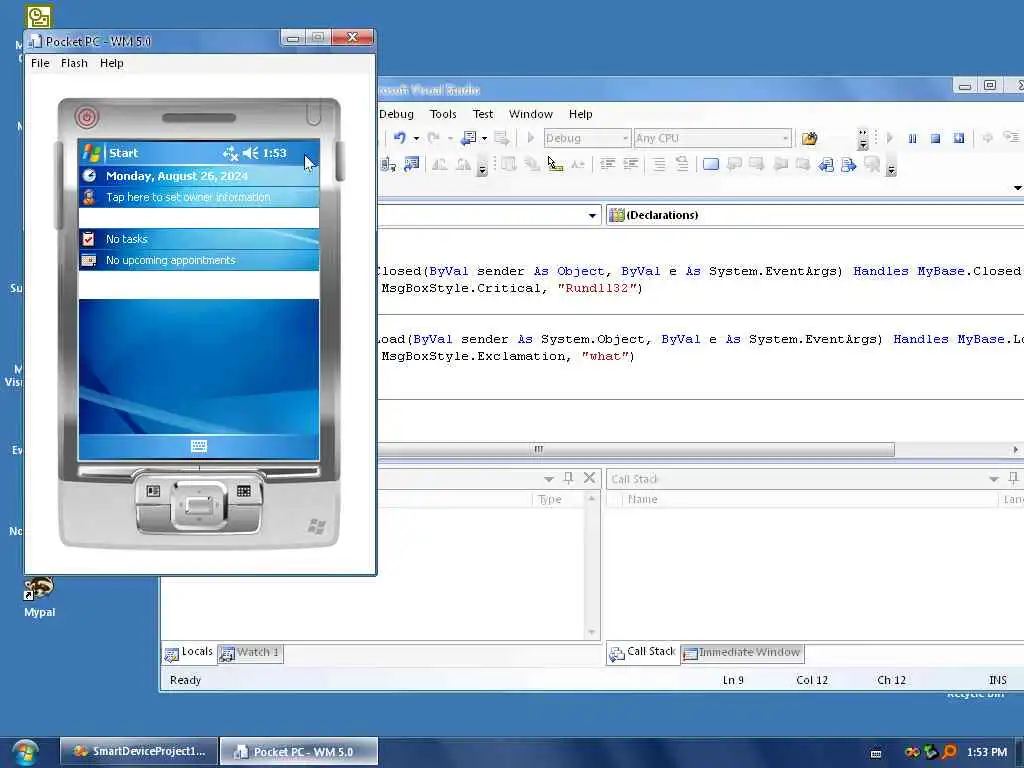1024x768 pixels.
Task: Tap the connectivity icon on the Pocket PC screen
Action: pos(230,153)
